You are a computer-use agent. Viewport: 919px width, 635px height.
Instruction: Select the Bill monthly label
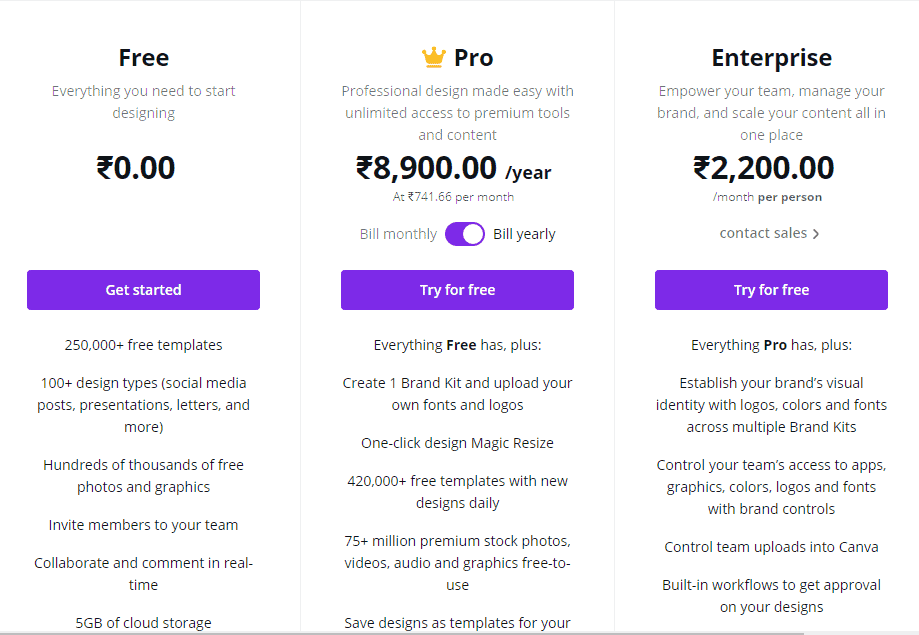point(398,234)
